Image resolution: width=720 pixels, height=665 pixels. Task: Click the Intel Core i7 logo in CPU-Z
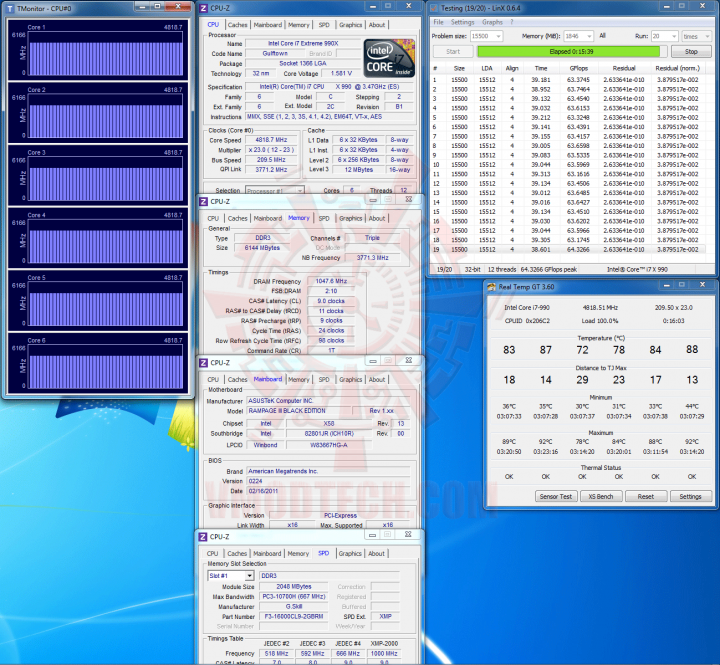pyautogui.click(x=389, y=58)
